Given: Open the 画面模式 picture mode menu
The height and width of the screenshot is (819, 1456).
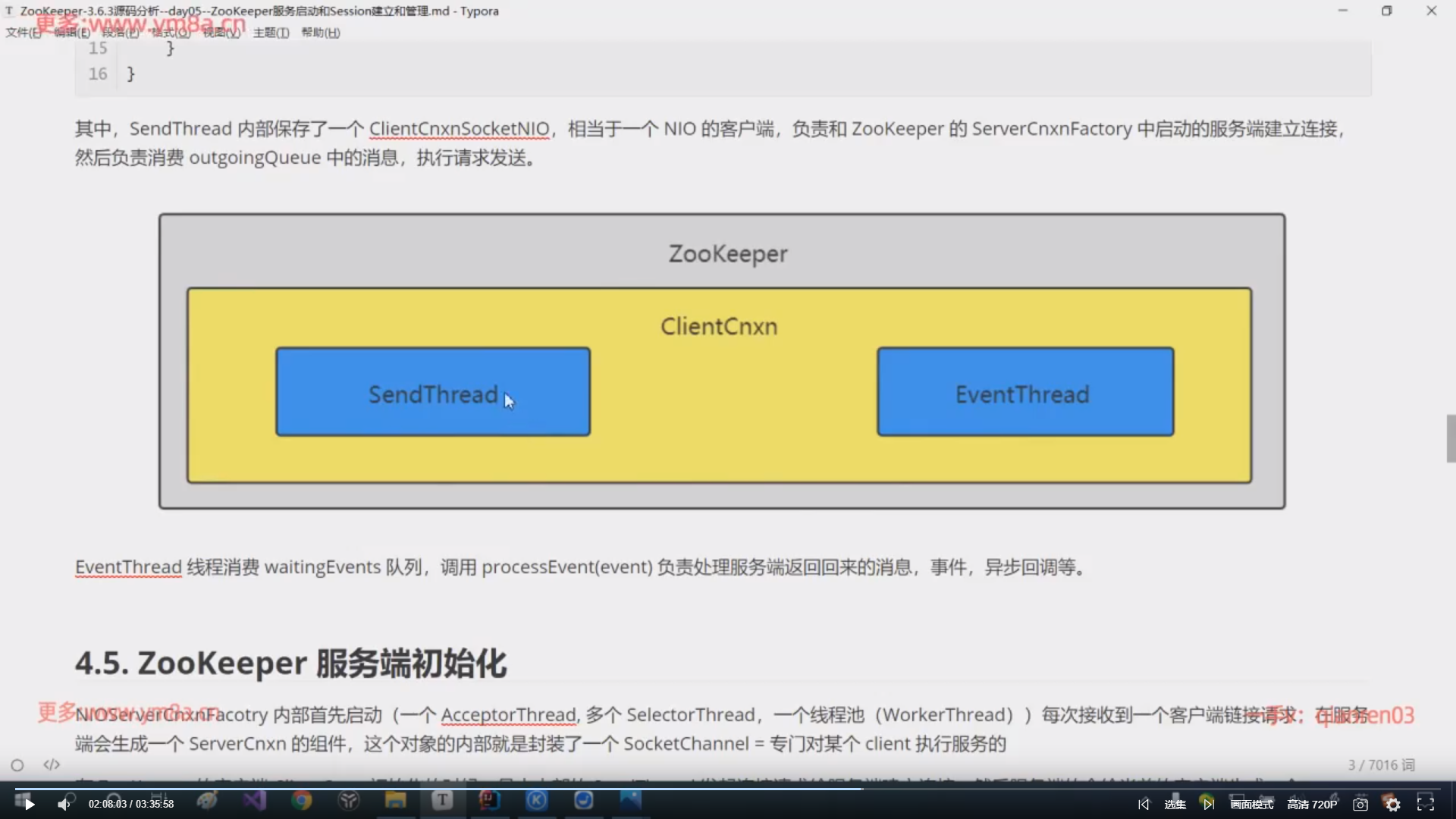Looking at the screenshot, I should (x=1251, y=804).
